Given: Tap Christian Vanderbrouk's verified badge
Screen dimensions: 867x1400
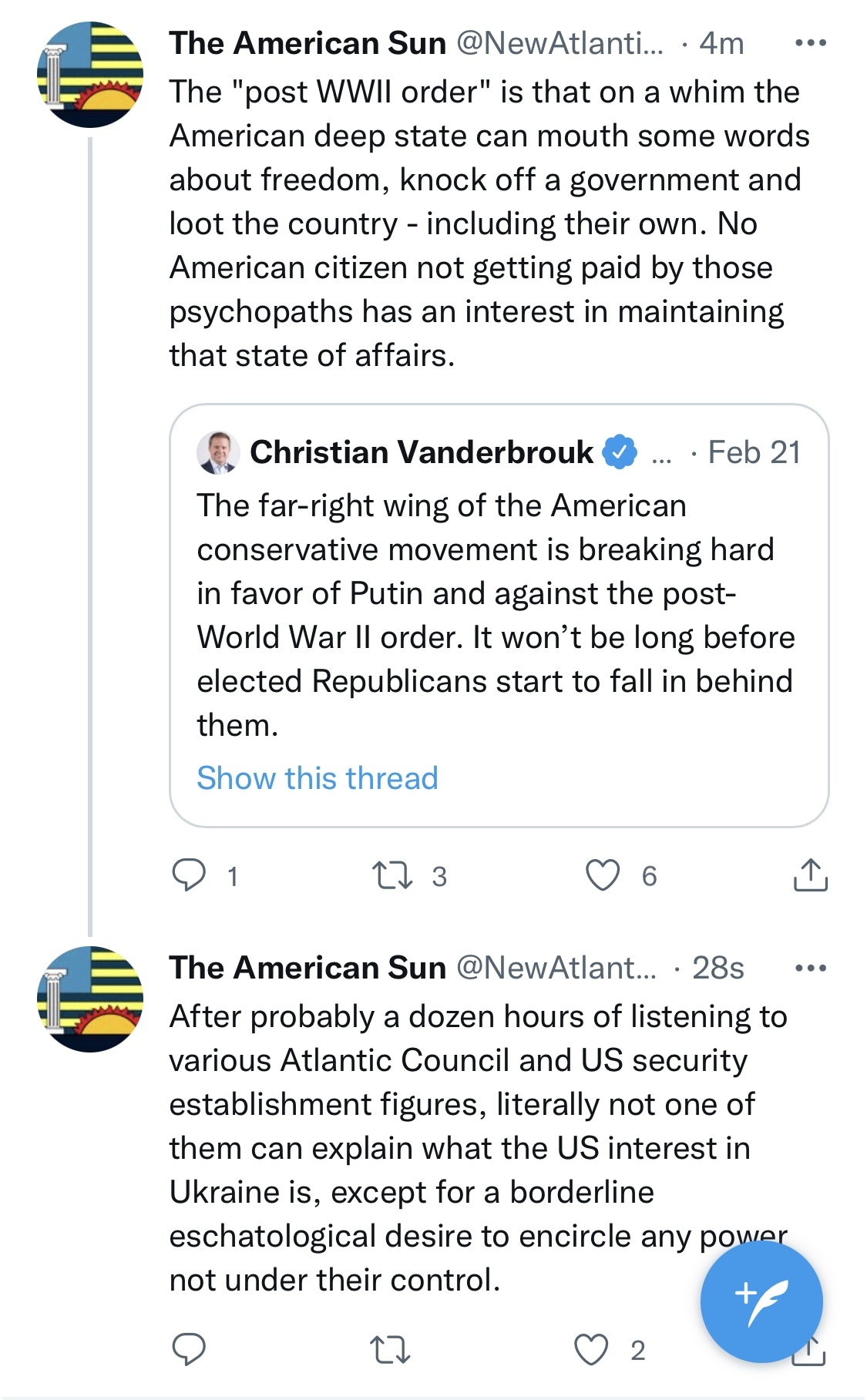Looking at the screenshot, I should click(x=619, y=452).
